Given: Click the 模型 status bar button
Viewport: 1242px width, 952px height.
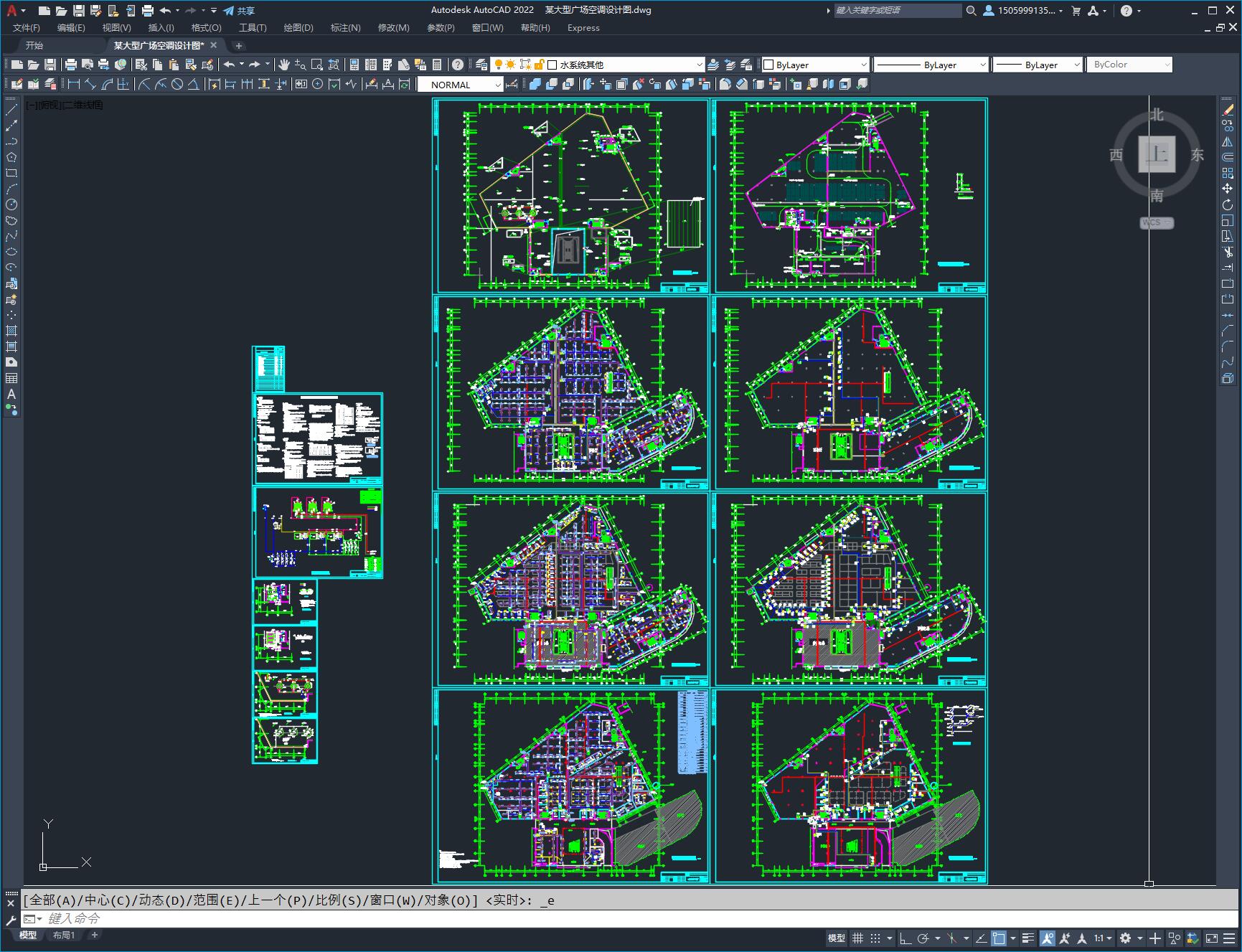Looking at the screenshot, I should [836, 938].
